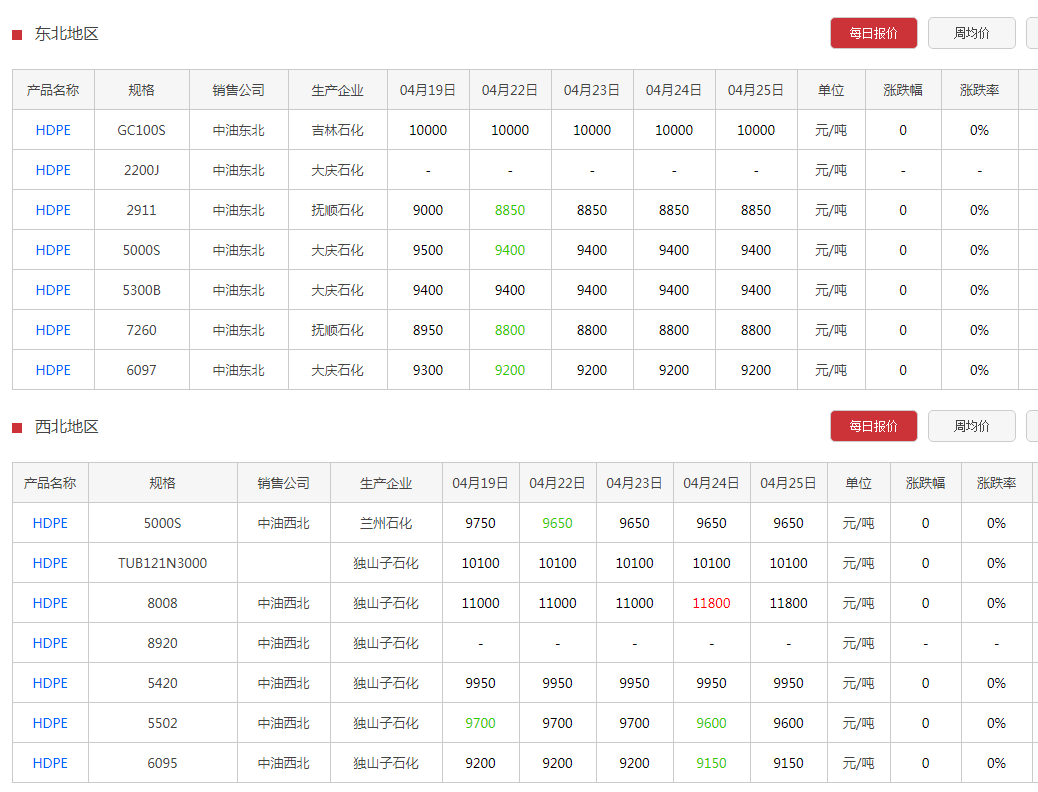The width and height of the screenshot is (1038, 792).
Task: Switch to 周均价 tab in 东北地区 section
Action: click(971, 33)
